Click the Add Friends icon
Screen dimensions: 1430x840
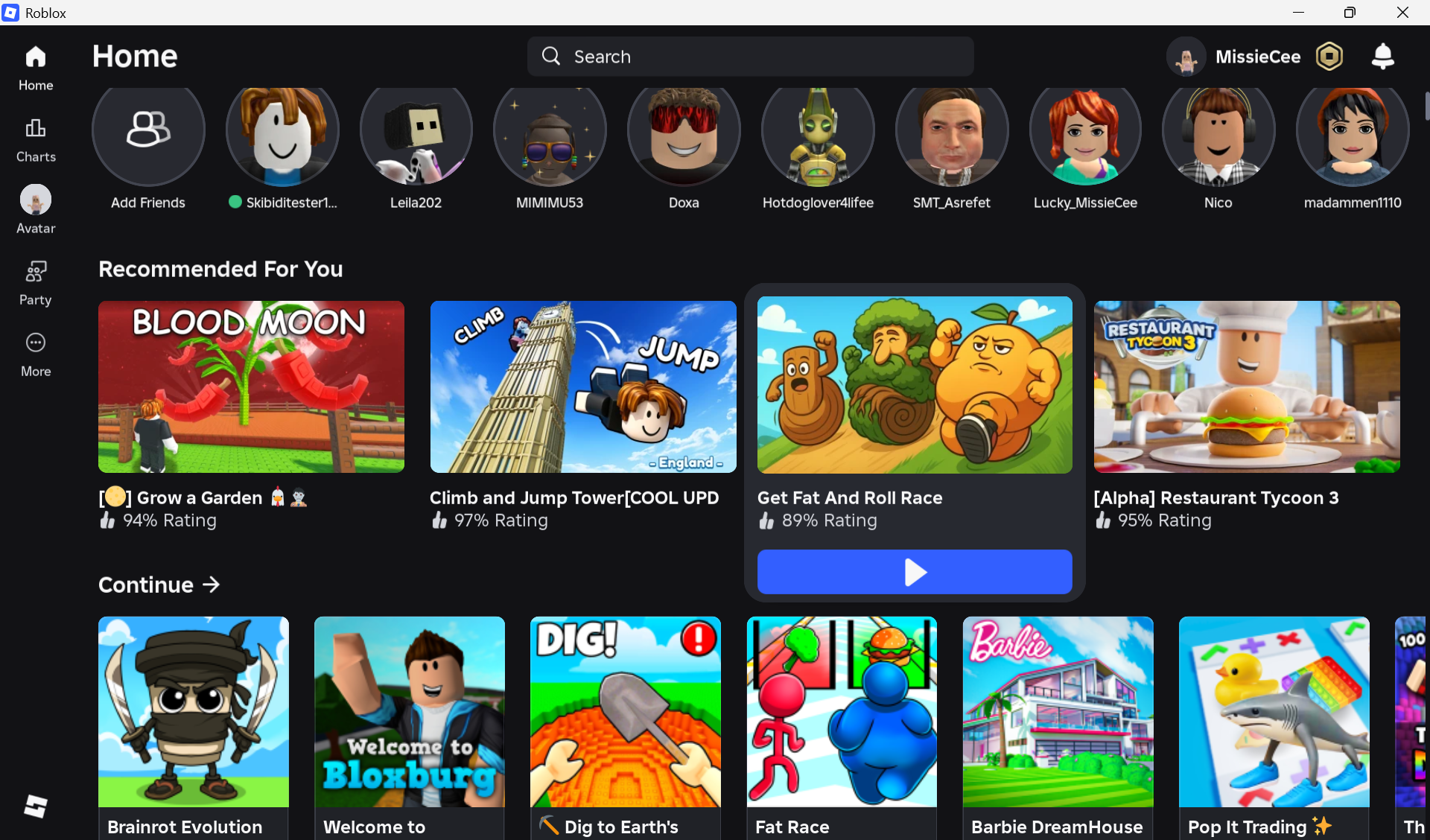tap(148, 130)
